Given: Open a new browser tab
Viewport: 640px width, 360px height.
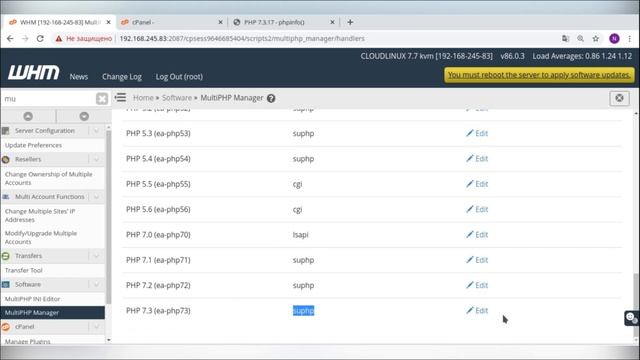Looking at the screenshot, I should click(x=350, y=22).
